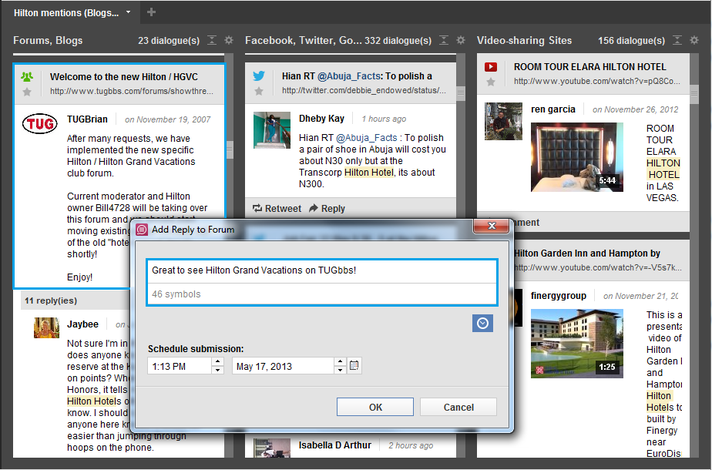Open the Hilton mentions tab dropdown arrow
This screenshot has height=470, width=712.
128,12
